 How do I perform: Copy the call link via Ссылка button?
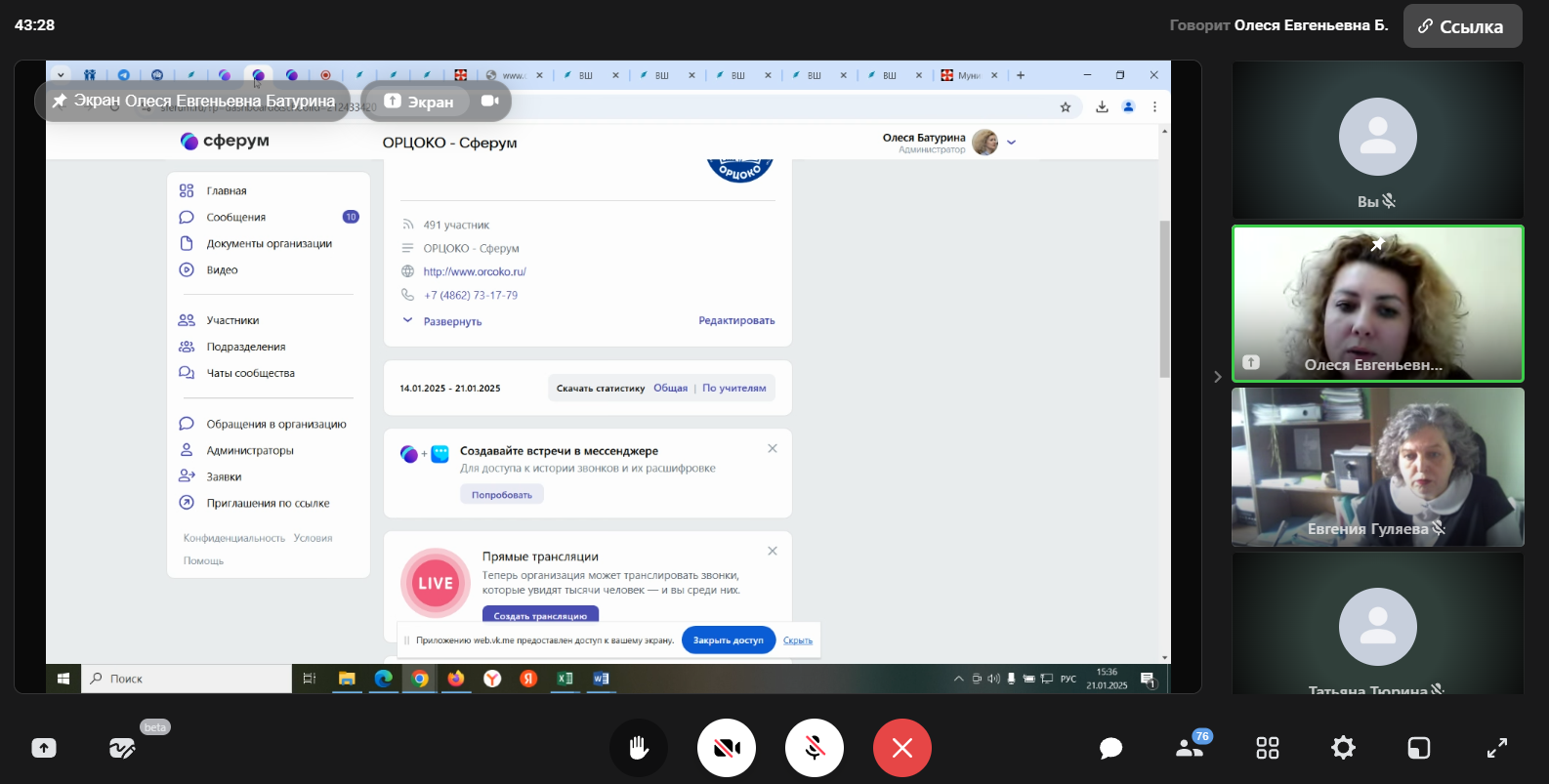click(x=1462, y=26)
